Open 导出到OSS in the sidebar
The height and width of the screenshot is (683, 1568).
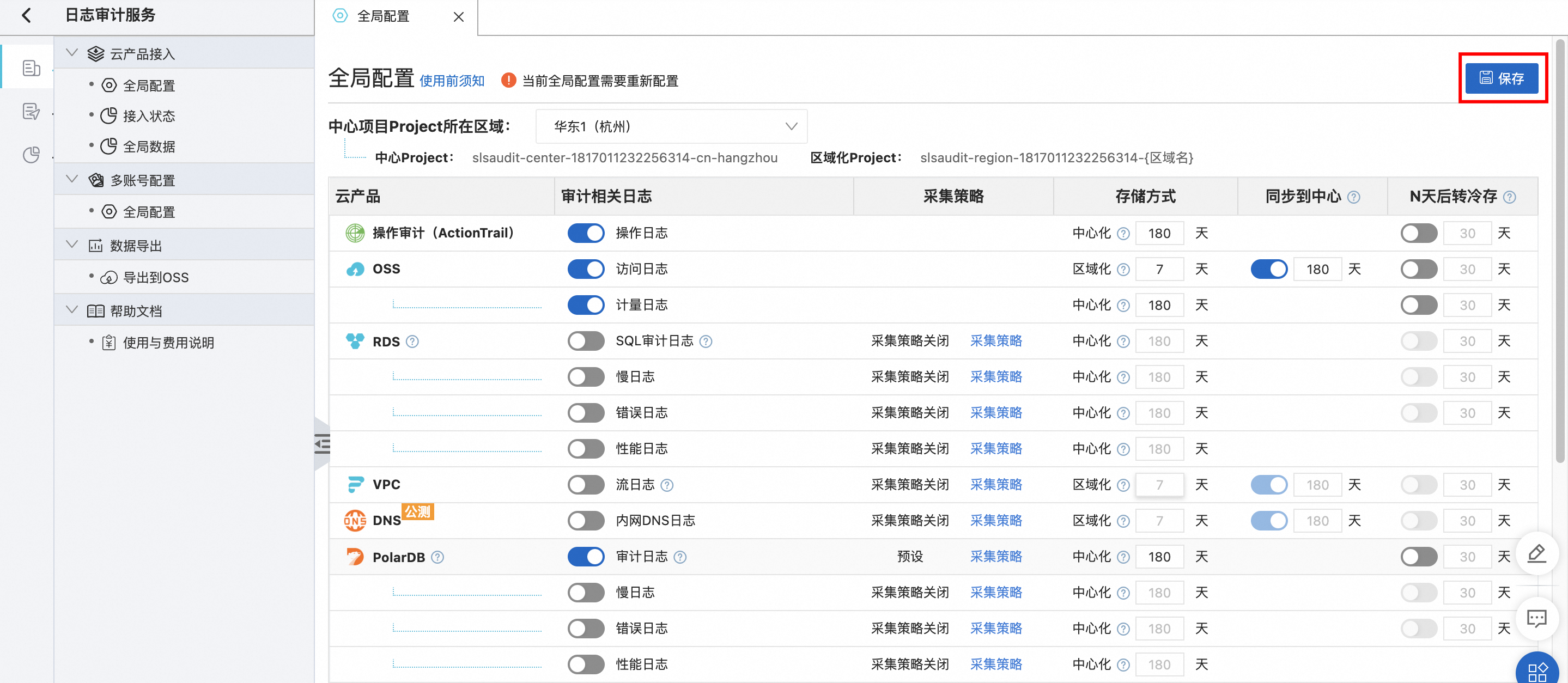pyautogui.click(x=155, y=278)
